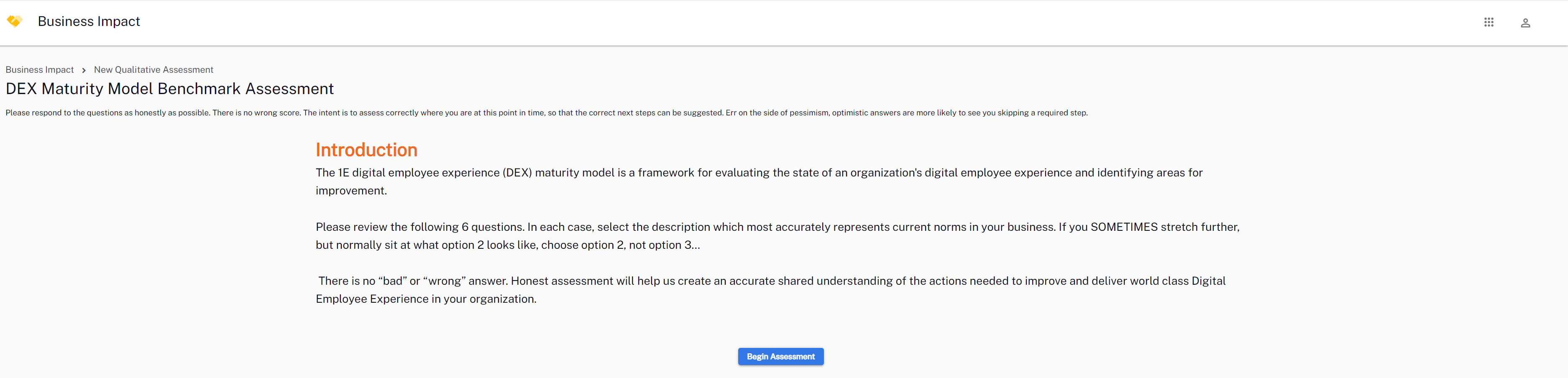Open the user account menu
Viewport: 1568px width, 378px height.
click(x=1525, y=23)
